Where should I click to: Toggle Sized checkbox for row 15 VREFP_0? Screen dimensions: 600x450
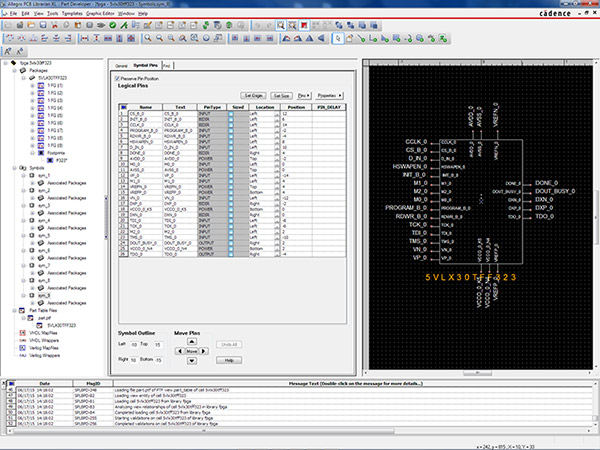[x=231, y=192]
